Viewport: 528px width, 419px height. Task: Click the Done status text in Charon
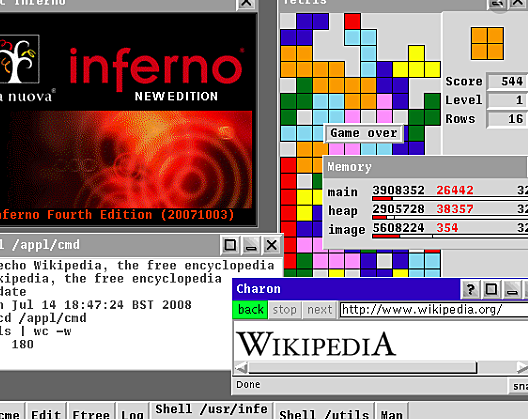[248, 384]
